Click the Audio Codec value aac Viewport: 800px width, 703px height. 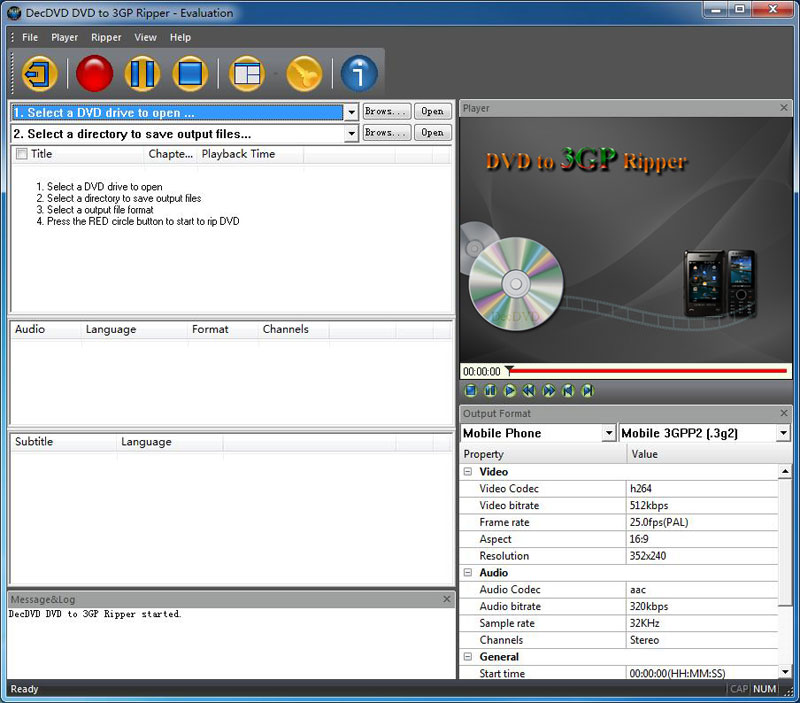pos(702,590)
